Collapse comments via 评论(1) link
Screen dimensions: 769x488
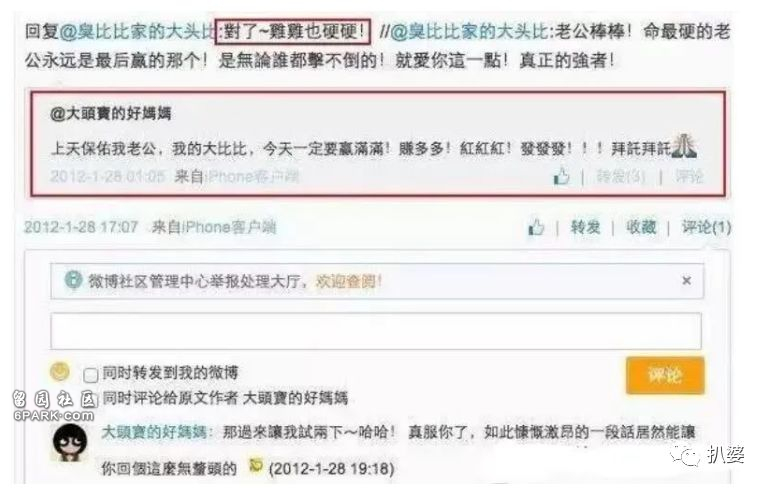[706, 227]
